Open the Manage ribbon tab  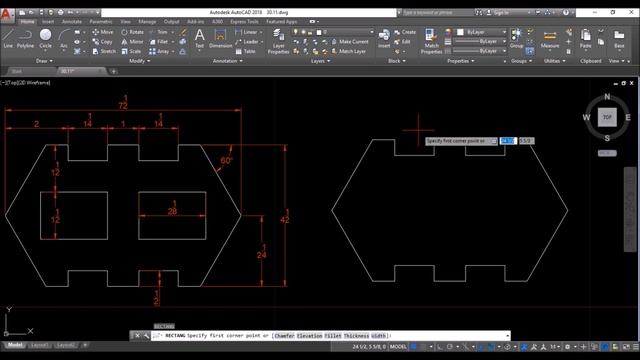pos(147,22)
